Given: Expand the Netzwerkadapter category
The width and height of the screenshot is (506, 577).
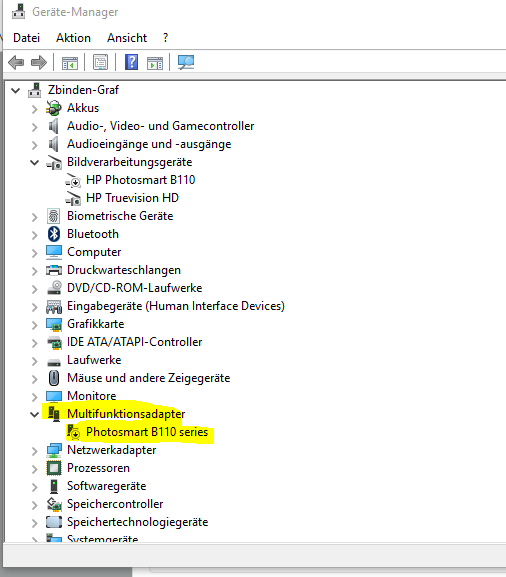Looking at the screenshot, I should (35, 451).
